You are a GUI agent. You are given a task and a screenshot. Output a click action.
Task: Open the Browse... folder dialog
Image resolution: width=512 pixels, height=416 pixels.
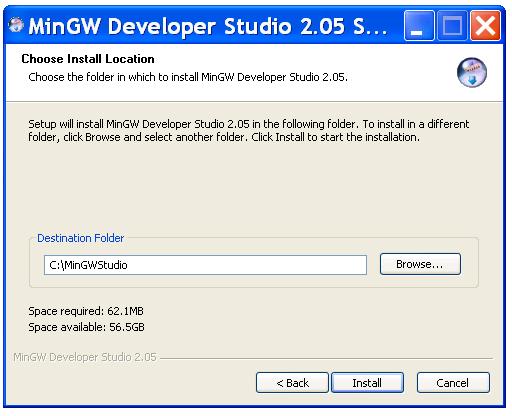420,264
